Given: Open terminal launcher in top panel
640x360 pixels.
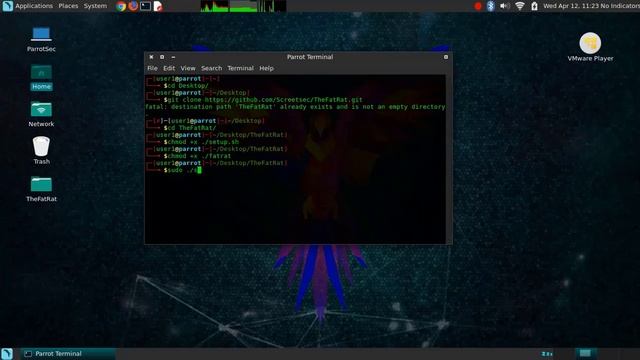Looking at the screenshot, I should [x=145, y=6].
